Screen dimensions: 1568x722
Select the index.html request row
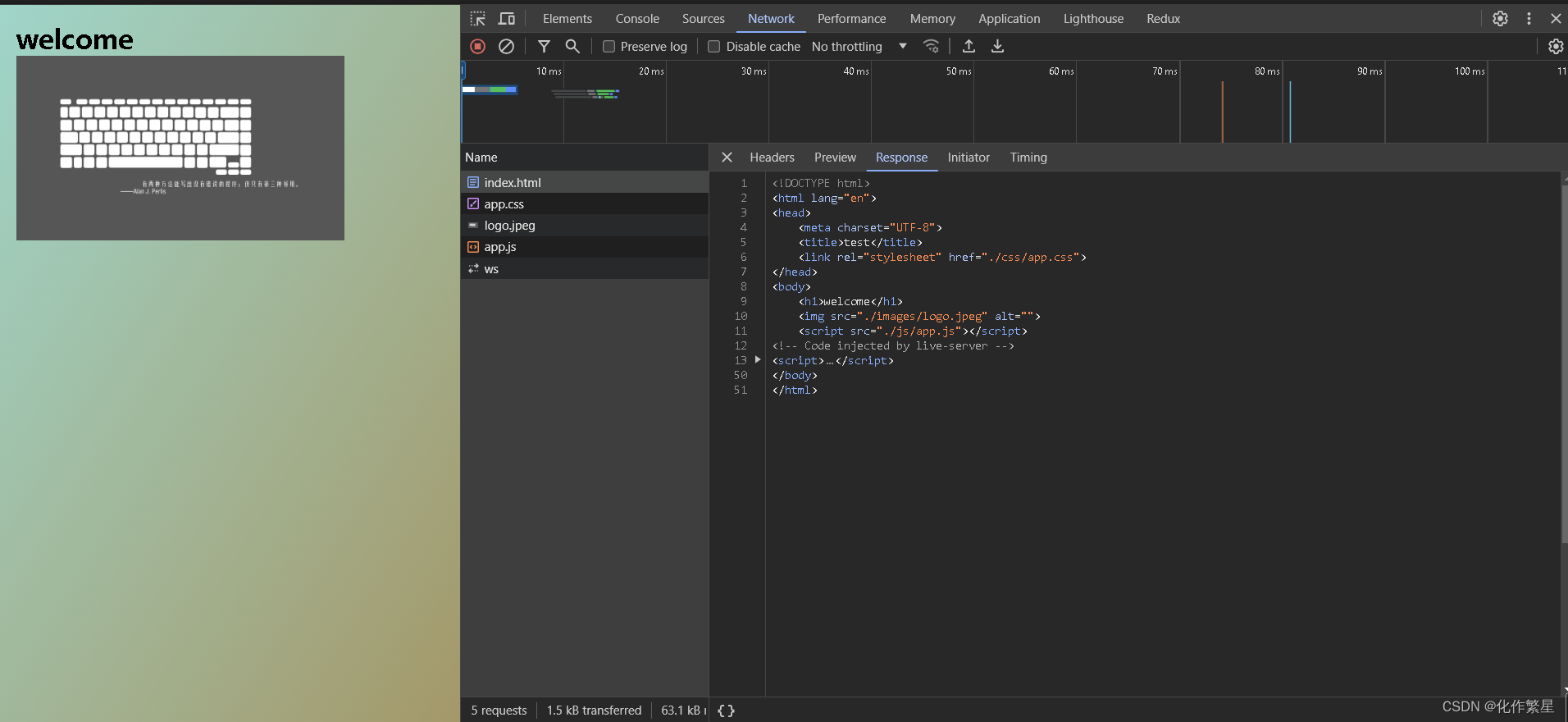(x=585, y=182)
